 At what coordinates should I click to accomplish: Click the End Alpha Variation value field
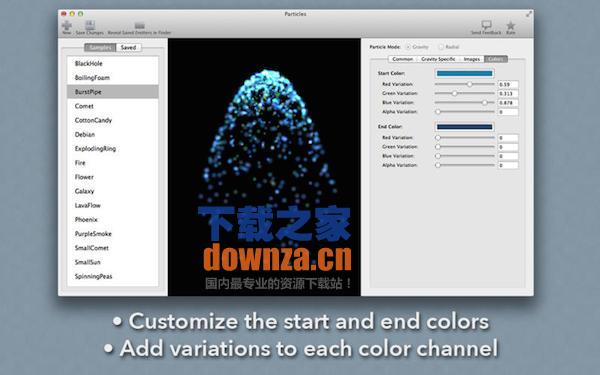pyautogui.click(x=508, y=165)
